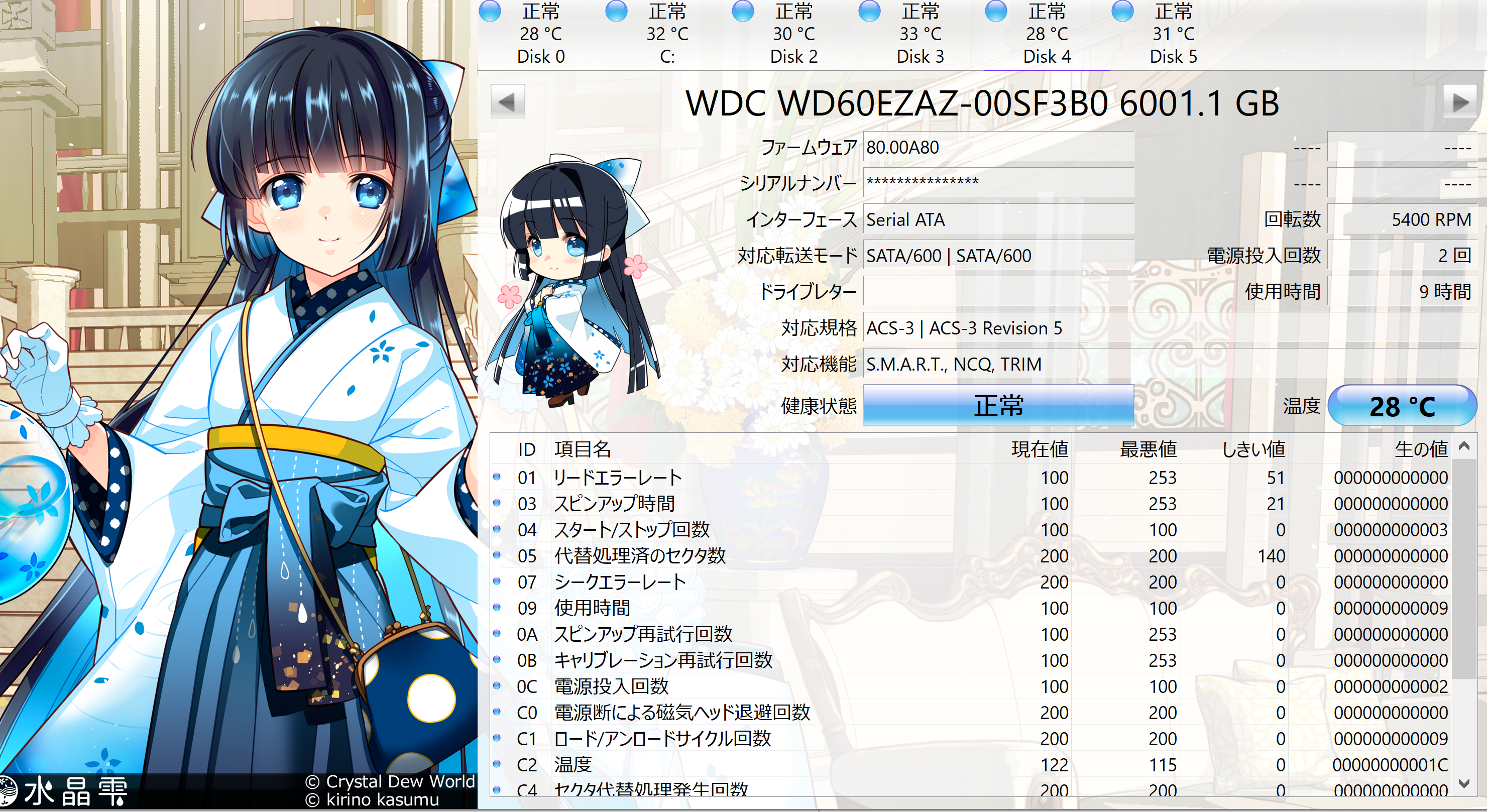The width and height of the screenshot is (1487, 812).
Task: Click the Disk 3 health orb icon
Action: tap(869, 11)
